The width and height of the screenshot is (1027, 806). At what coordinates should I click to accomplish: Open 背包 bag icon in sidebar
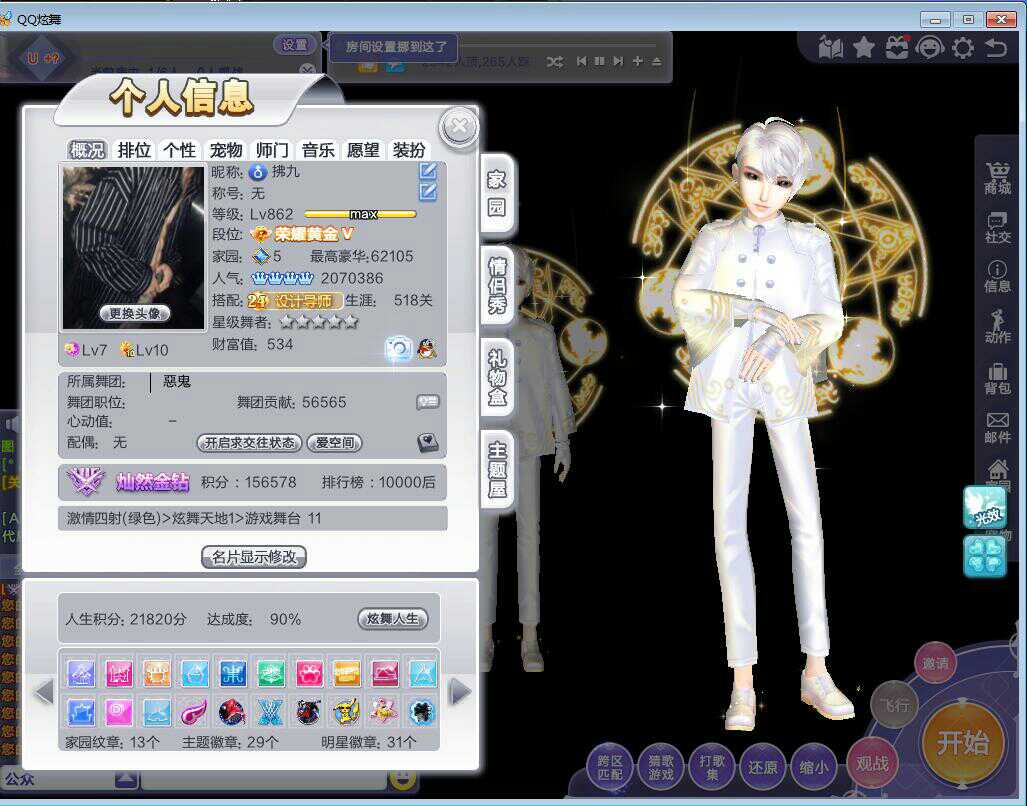point(998,378)
